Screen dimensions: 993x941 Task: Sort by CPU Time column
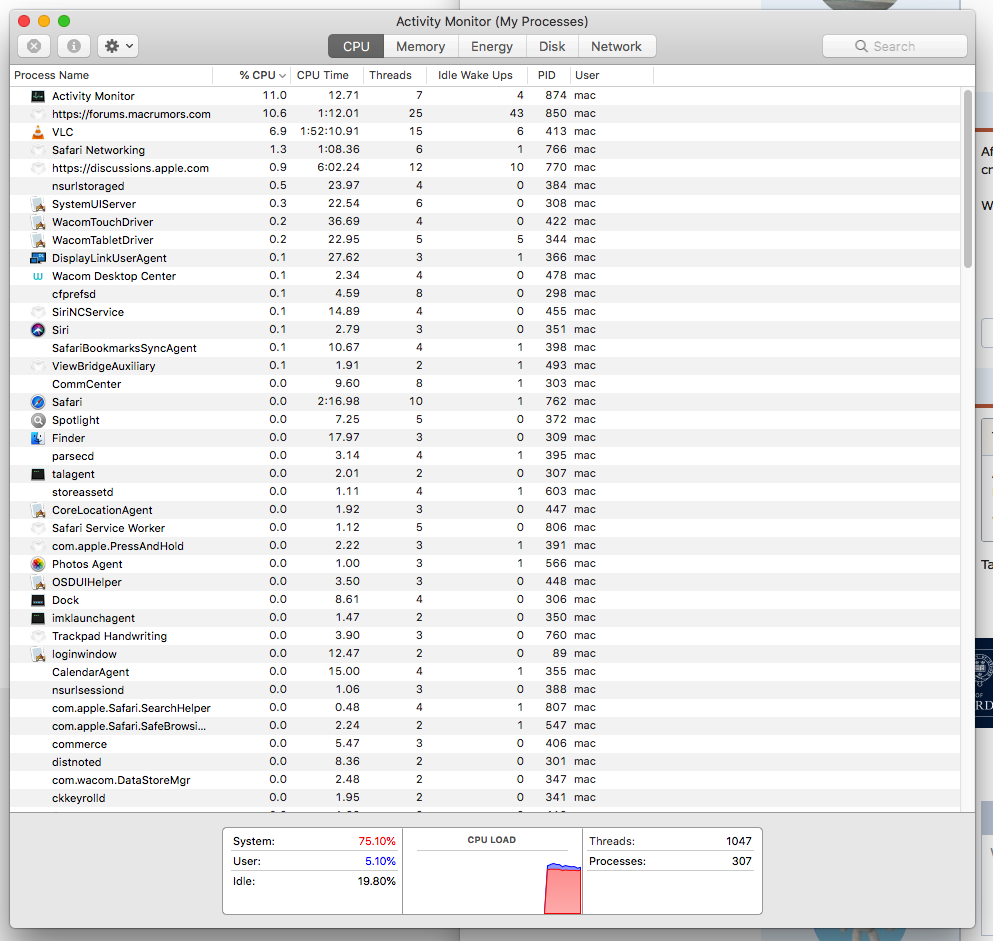coord(327,75)
